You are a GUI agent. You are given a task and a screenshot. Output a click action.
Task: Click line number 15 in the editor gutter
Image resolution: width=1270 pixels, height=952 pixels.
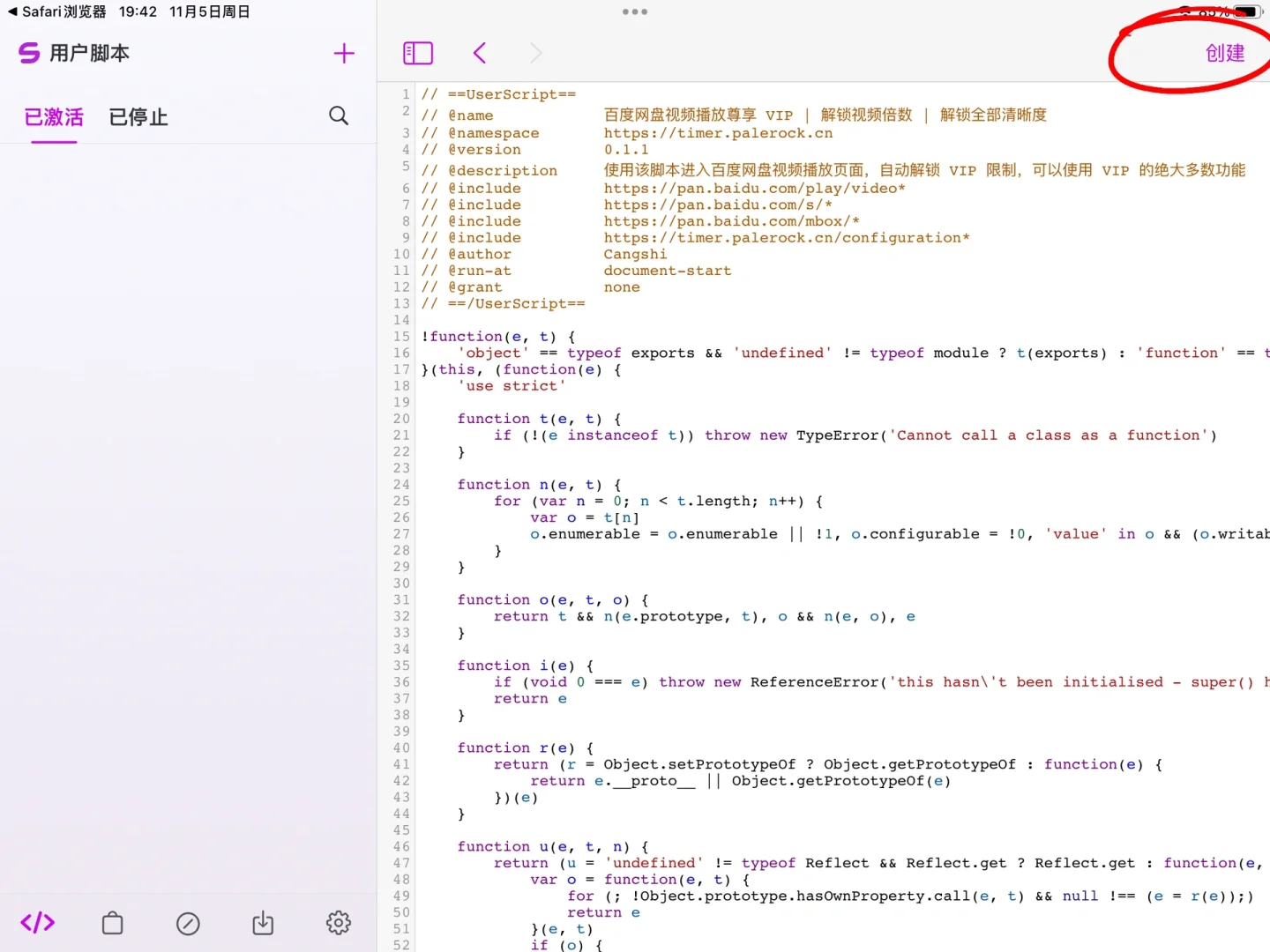coord(401,336)
